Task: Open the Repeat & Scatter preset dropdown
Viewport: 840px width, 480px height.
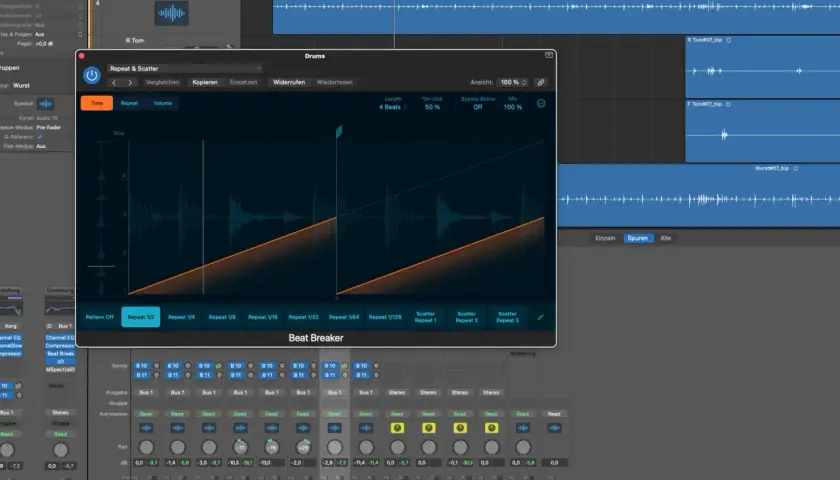Action: [184, 69]
